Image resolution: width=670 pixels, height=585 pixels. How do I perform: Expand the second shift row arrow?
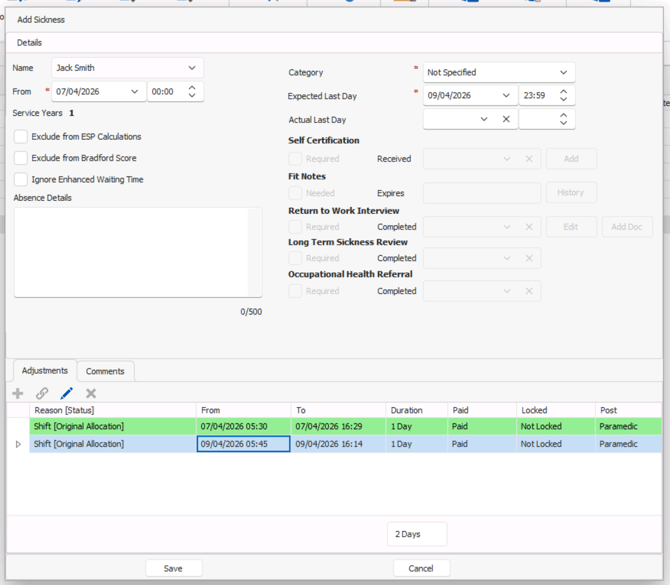(x=18, y=444)
